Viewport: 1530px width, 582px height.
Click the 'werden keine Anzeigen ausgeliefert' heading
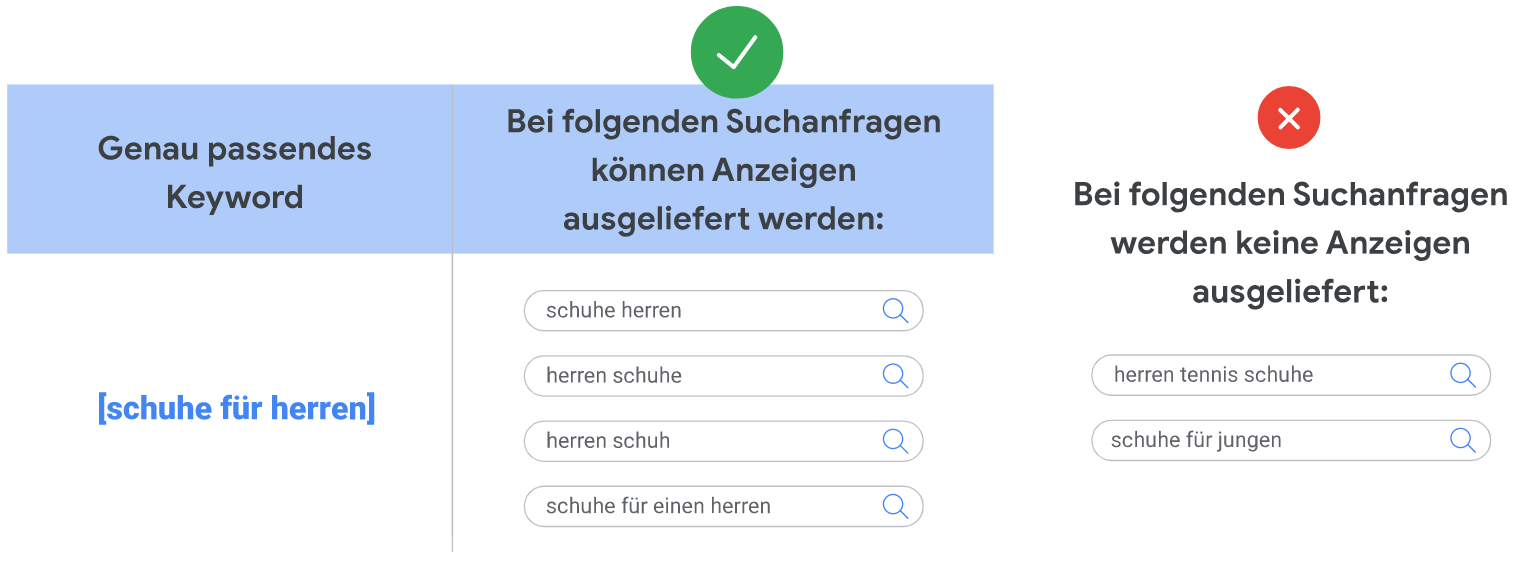[x=1290, y=243]
